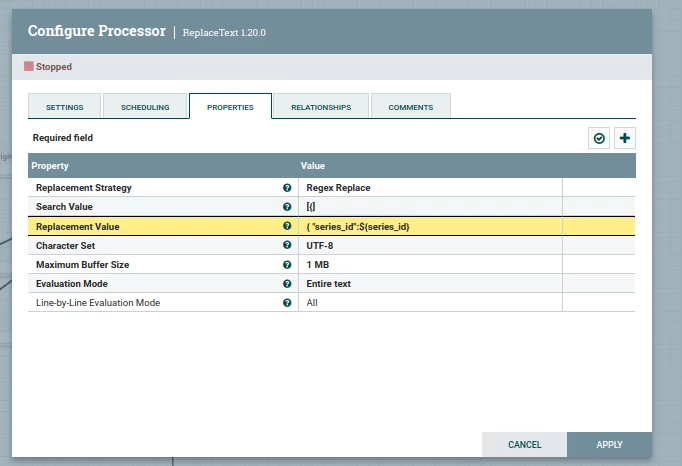This screenshot has width=682, height=466.
Task: Add a new property with plus icon
Action: 625,138
